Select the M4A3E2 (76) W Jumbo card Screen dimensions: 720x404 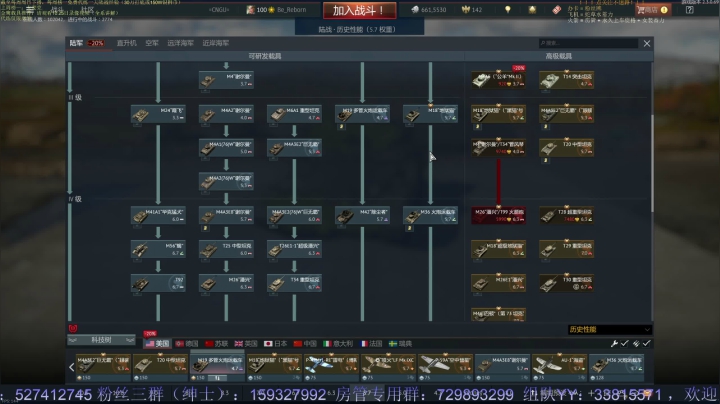pos(294,215)
